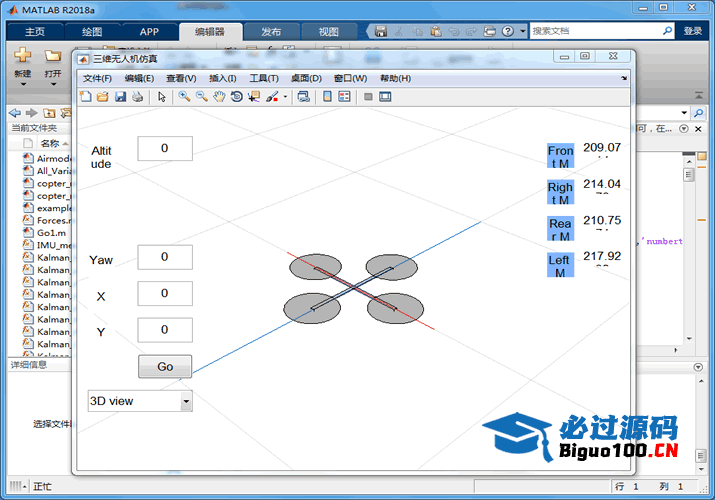This screenshot has width=715, height=500.
Task: Open the MATLAB help question-mark icon
Action: [509, 31]
